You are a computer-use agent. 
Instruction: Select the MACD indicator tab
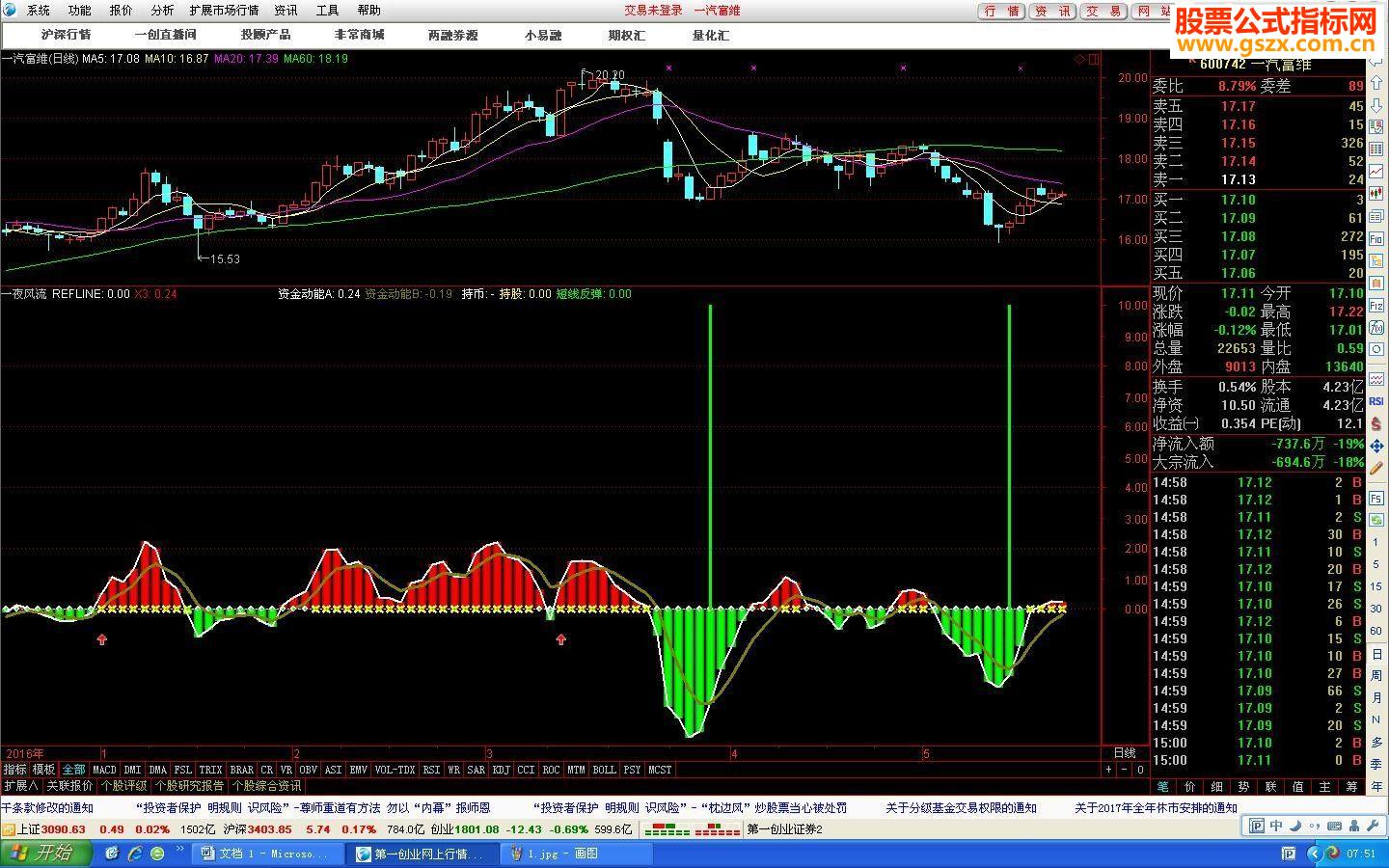coord(104,770)
